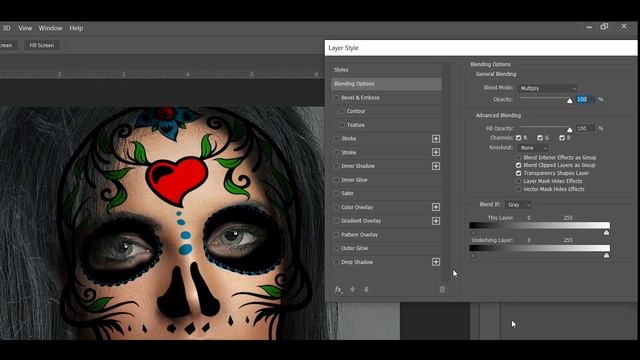Enable Texture checkbox
The width and height of the screenshot is (640, 360).
pos(342,125)
